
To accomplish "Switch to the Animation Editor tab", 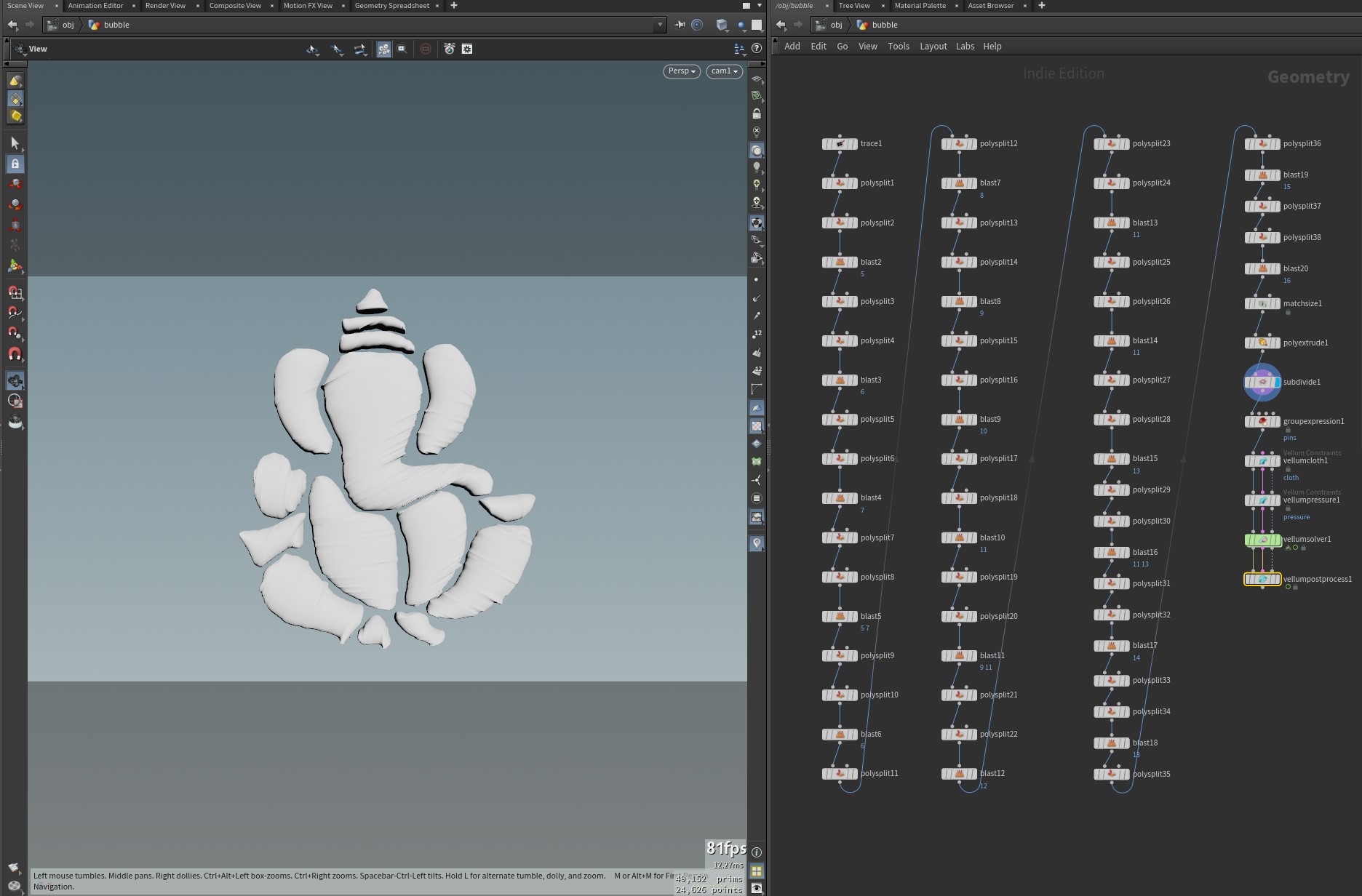I will pos(95,6).
